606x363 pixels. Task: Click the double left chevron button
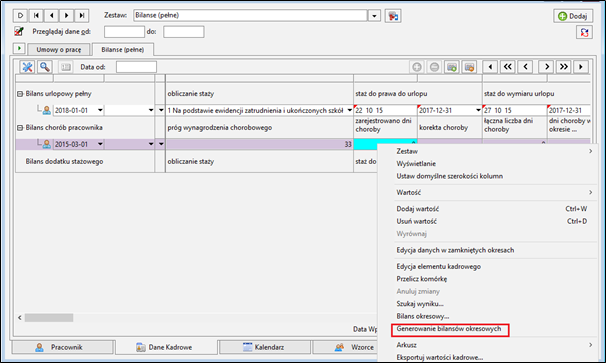[508, 67]
